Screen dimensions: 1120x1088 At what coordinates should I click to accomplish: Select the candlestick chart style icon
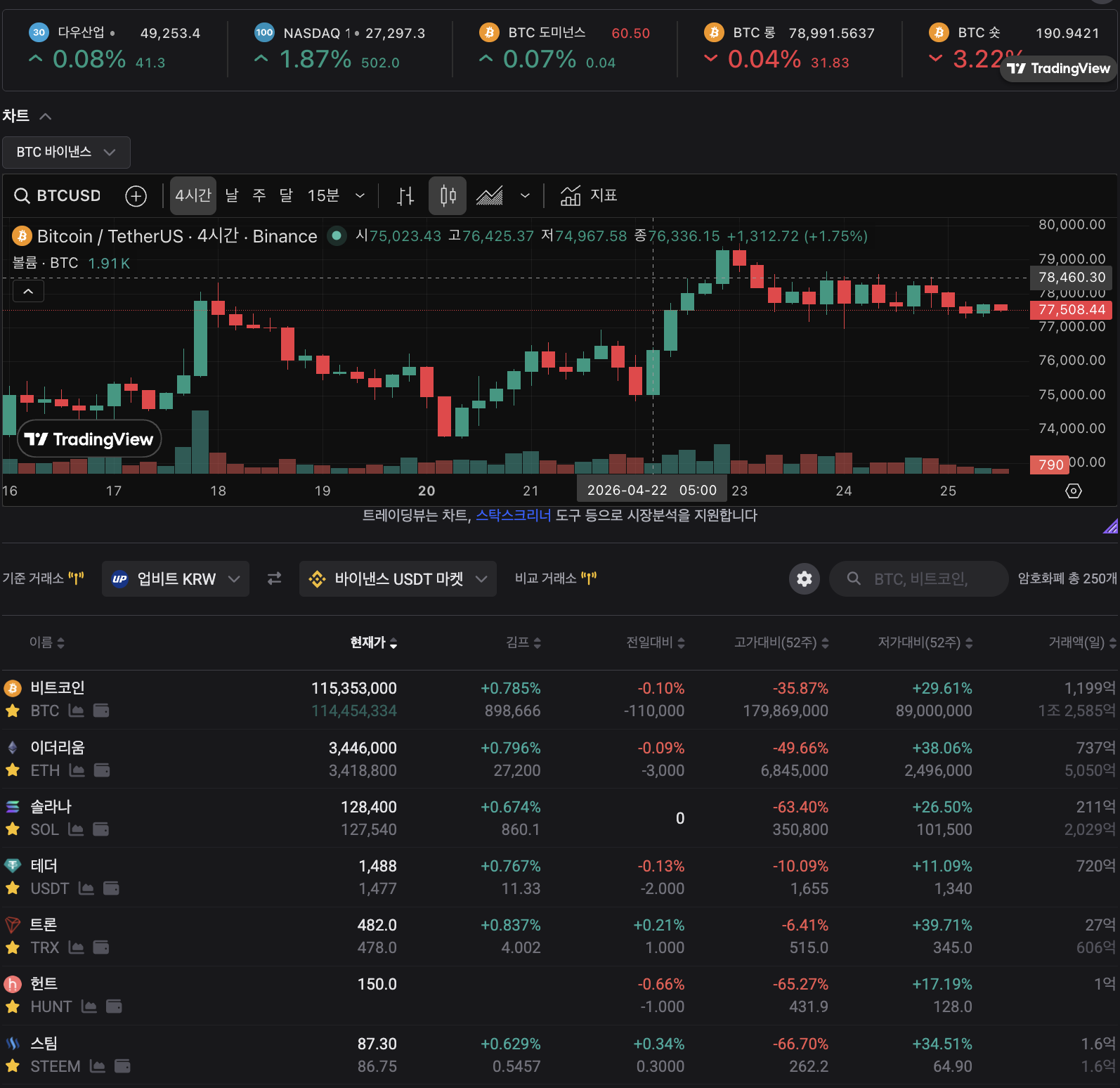448,195
